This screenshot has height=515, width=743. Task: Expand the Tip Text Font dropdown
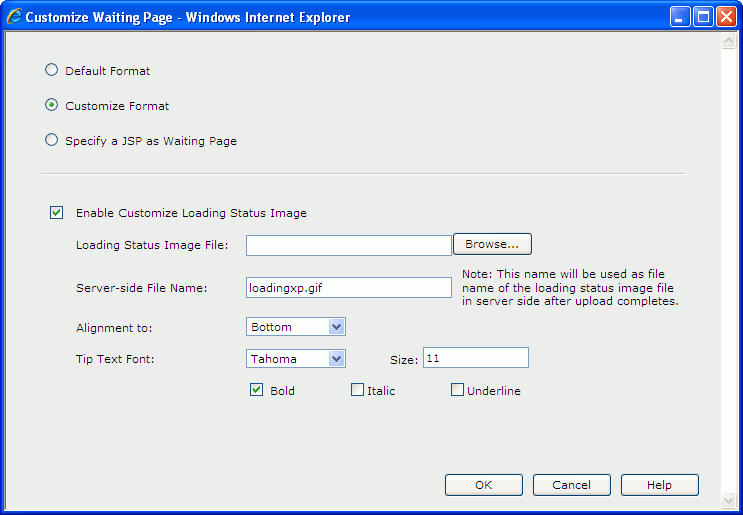coord(296,359)
